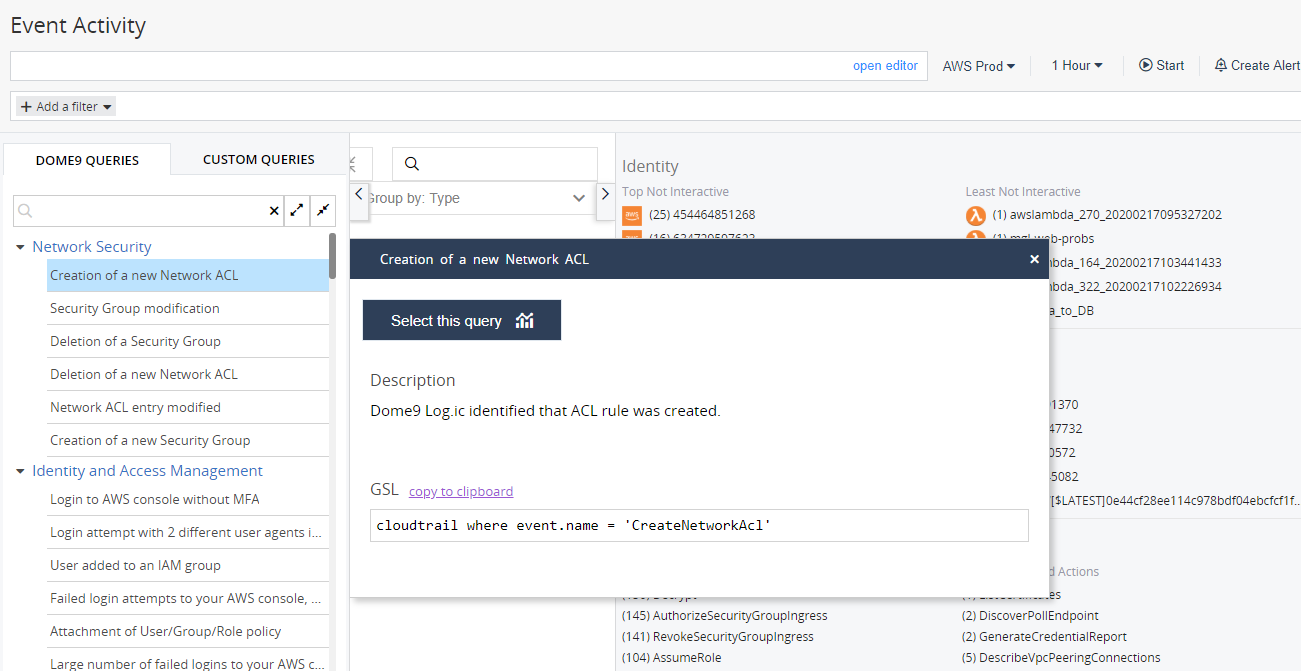Collapse Identity and Access Management category
Image resolution: width=1301 pixels, height=671 pixels.
pos(20,471)
